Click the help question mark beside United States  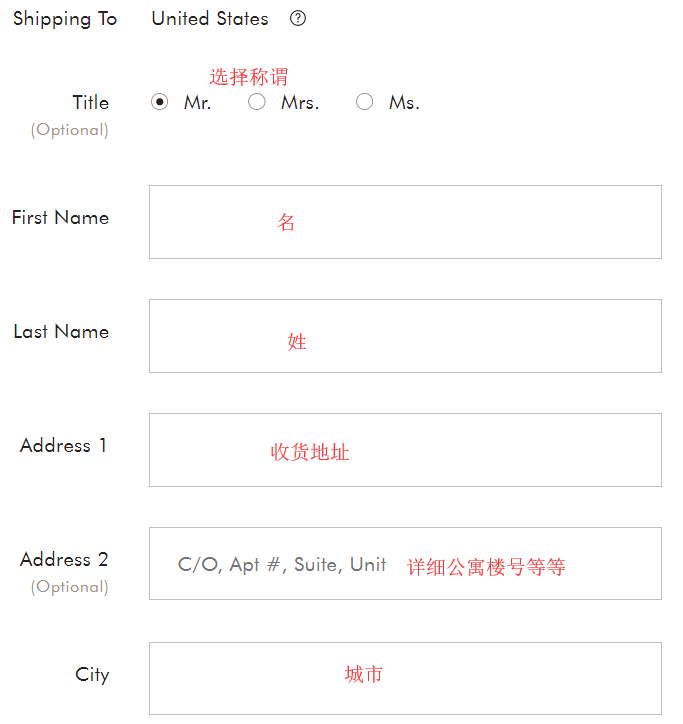click(x=297, y=19)
